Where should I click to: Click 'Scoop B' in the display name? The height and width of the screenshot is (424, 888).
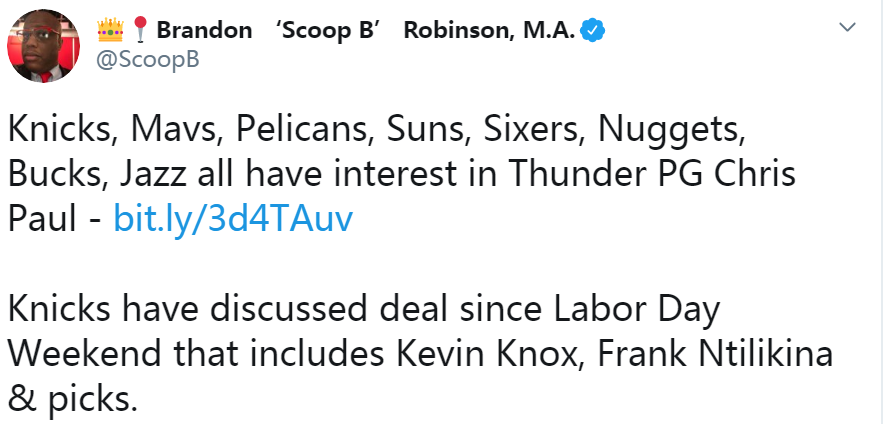pos(327,30)
